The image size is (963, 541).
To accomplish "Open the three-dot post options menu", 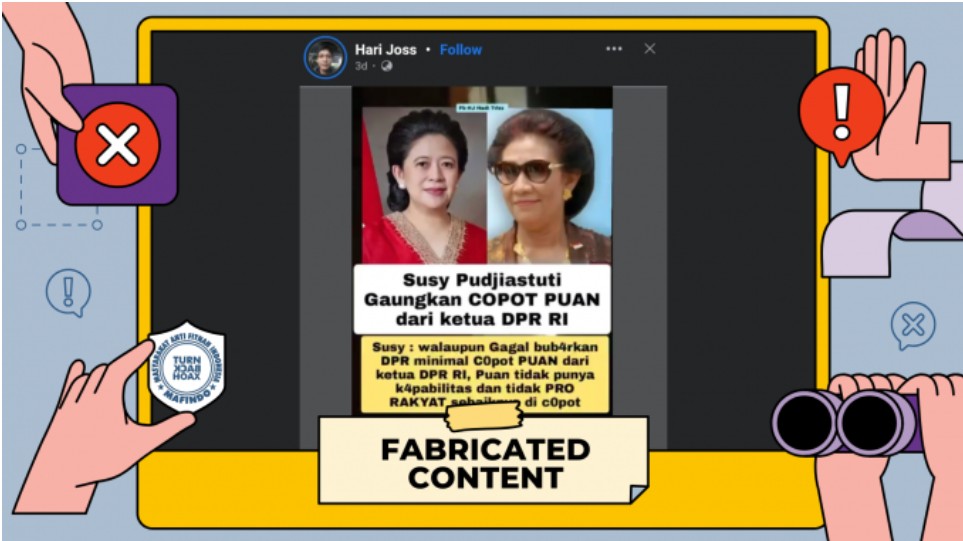I will [613, 49].
